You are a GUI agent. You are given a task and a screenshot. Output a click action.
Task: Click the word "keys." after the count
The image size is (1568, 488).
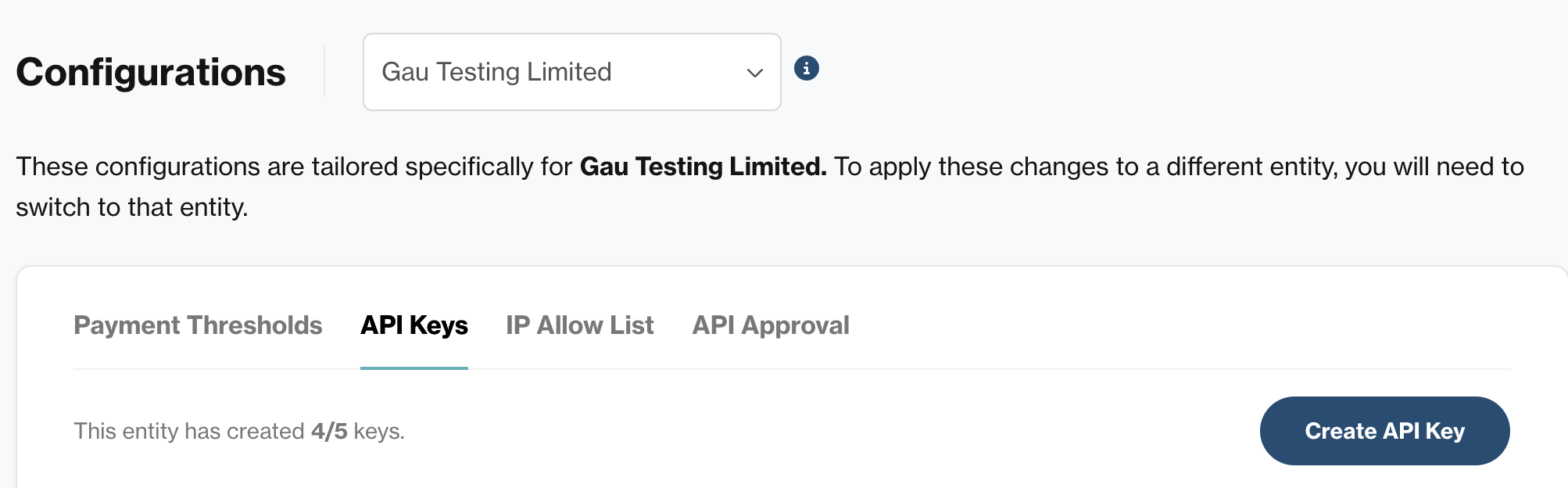379,432
